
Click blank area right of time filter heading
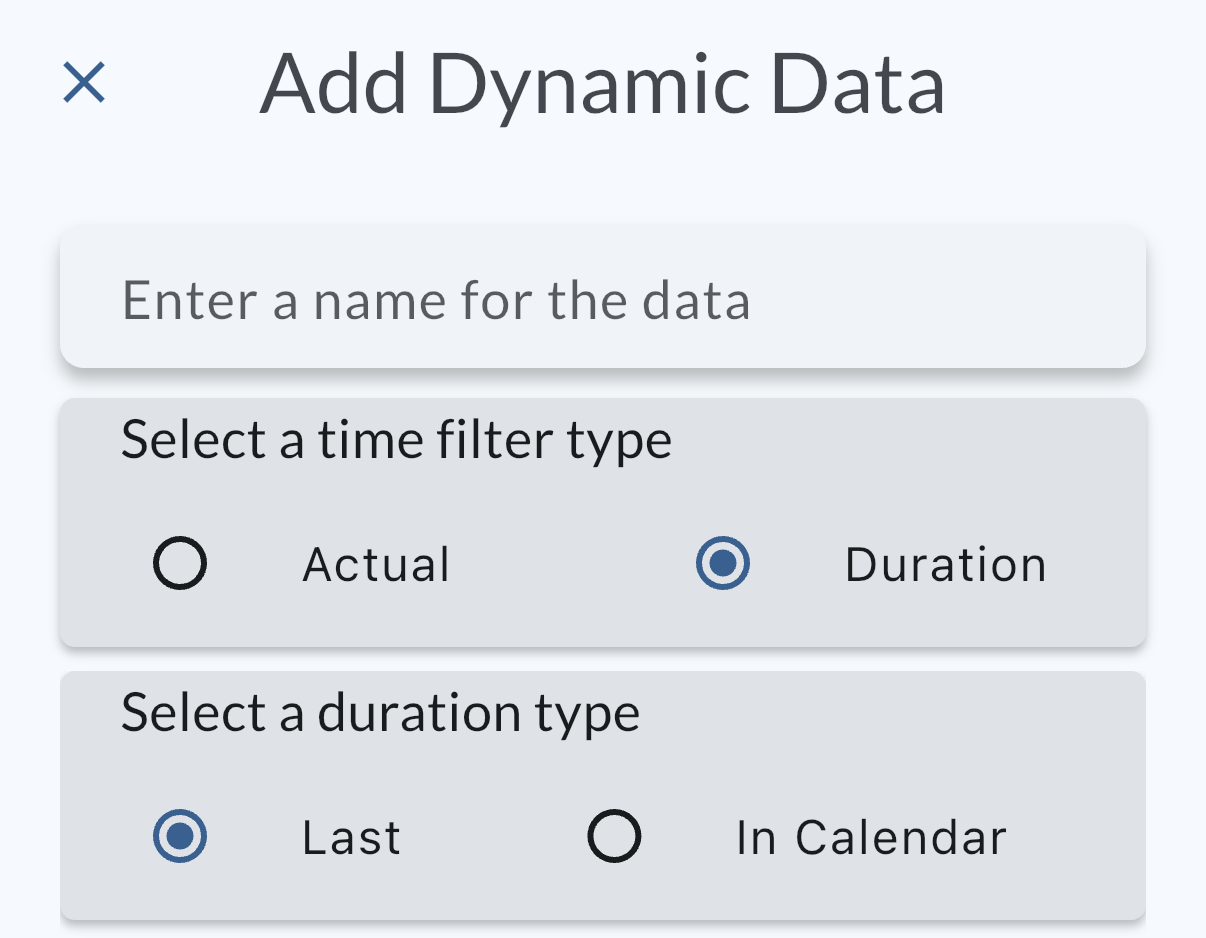pos(900,441)
